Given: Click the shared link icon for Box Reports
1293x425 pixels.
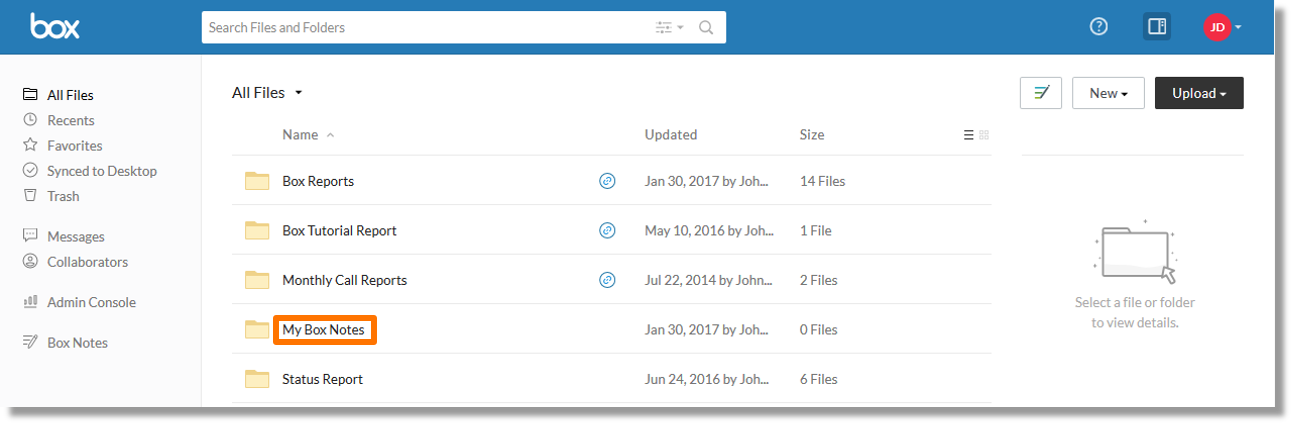Looking at the screenshot, I should [x=607, y=181].
